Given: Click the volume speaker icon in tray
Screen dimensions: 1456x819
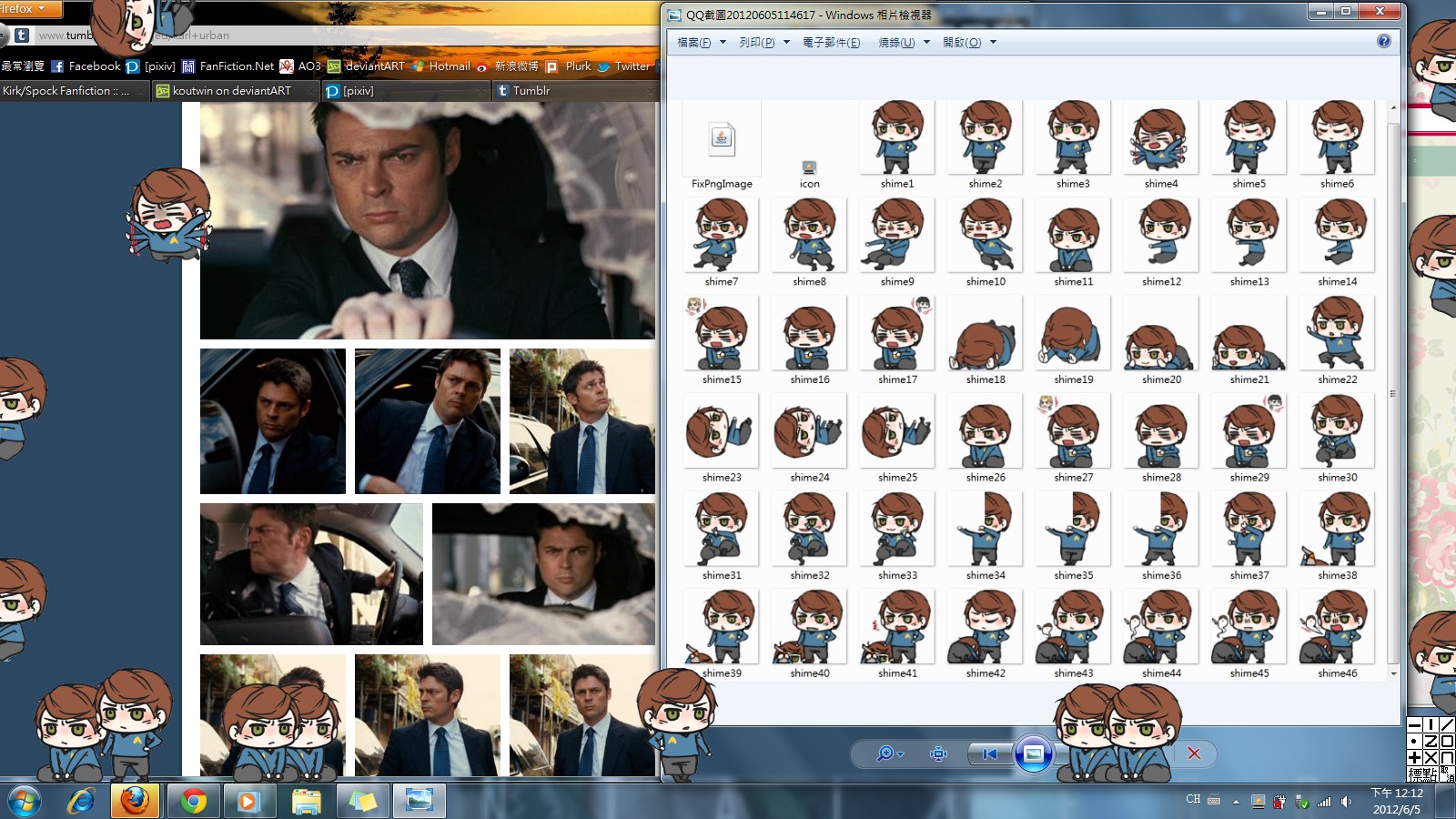Looking at the screenshot, I should (x=1346, y=802).
